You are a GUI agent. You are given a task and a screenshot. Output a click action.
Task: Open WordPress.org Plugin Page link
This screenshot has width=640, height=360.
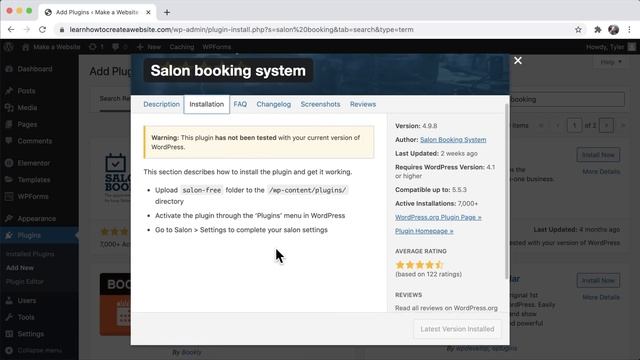(438, 217)
